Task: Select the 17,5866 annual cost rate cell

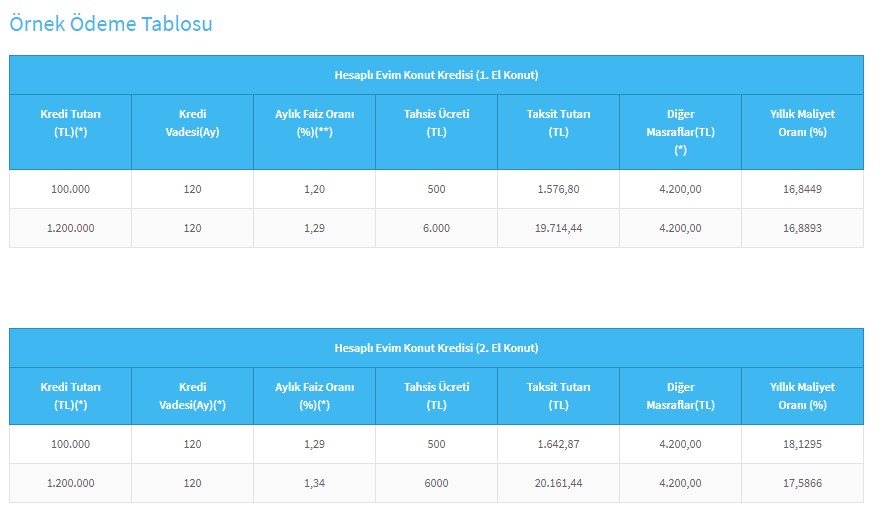Action: click(x=802, y=483)
